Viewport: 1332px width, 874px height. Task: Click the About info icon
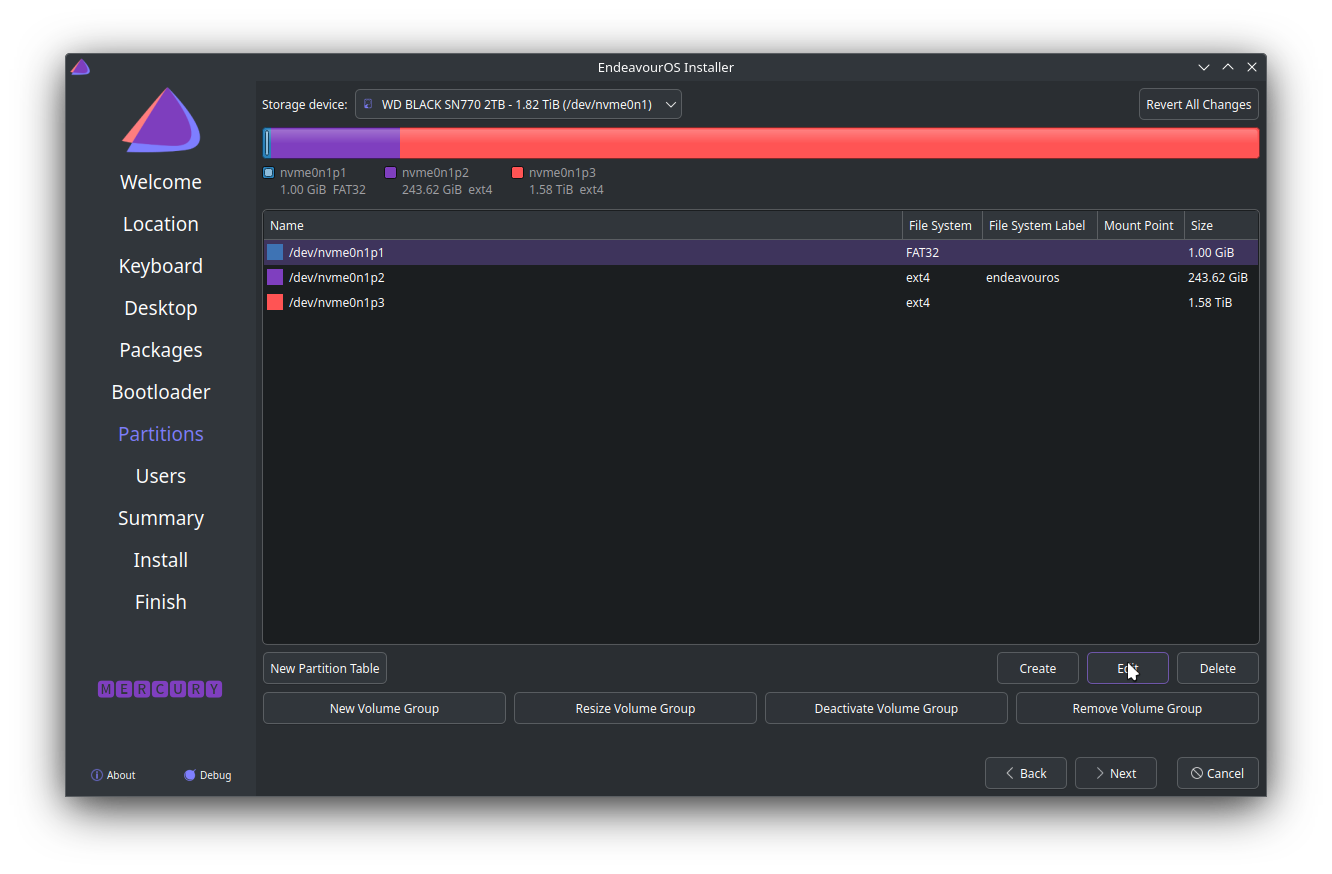(97, 775)
